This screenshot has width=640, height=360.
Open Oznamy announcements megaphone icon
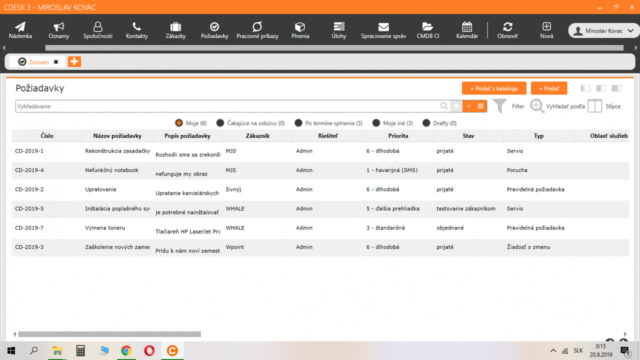click(58, 30)
